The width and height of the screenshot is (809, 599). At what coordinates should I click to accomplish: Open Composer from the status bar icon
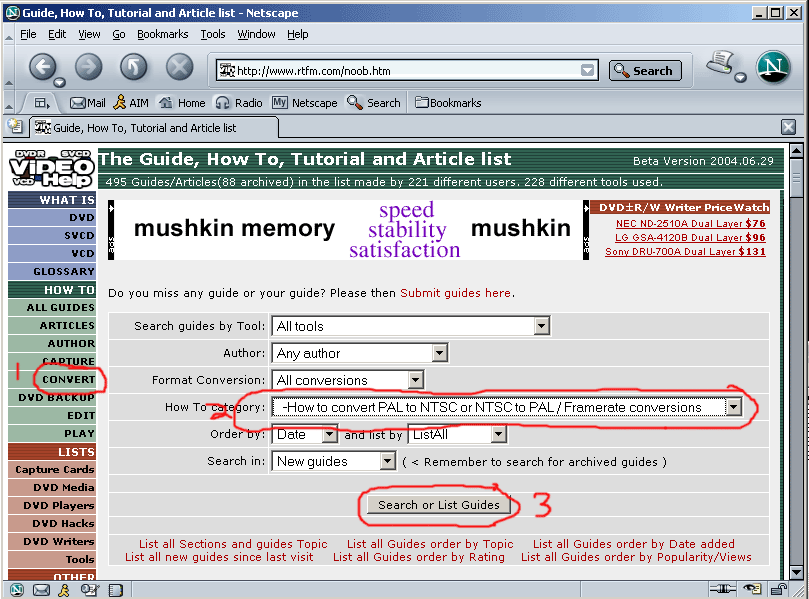[x=89, y=590]
